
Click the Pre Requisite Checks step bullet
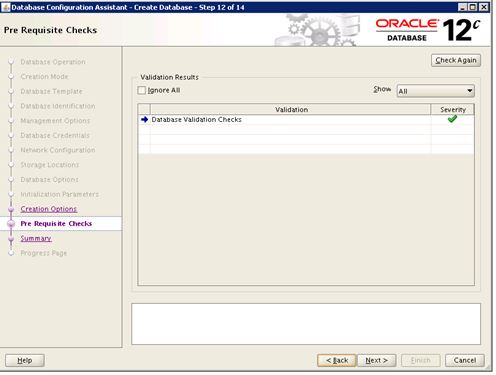11,224
